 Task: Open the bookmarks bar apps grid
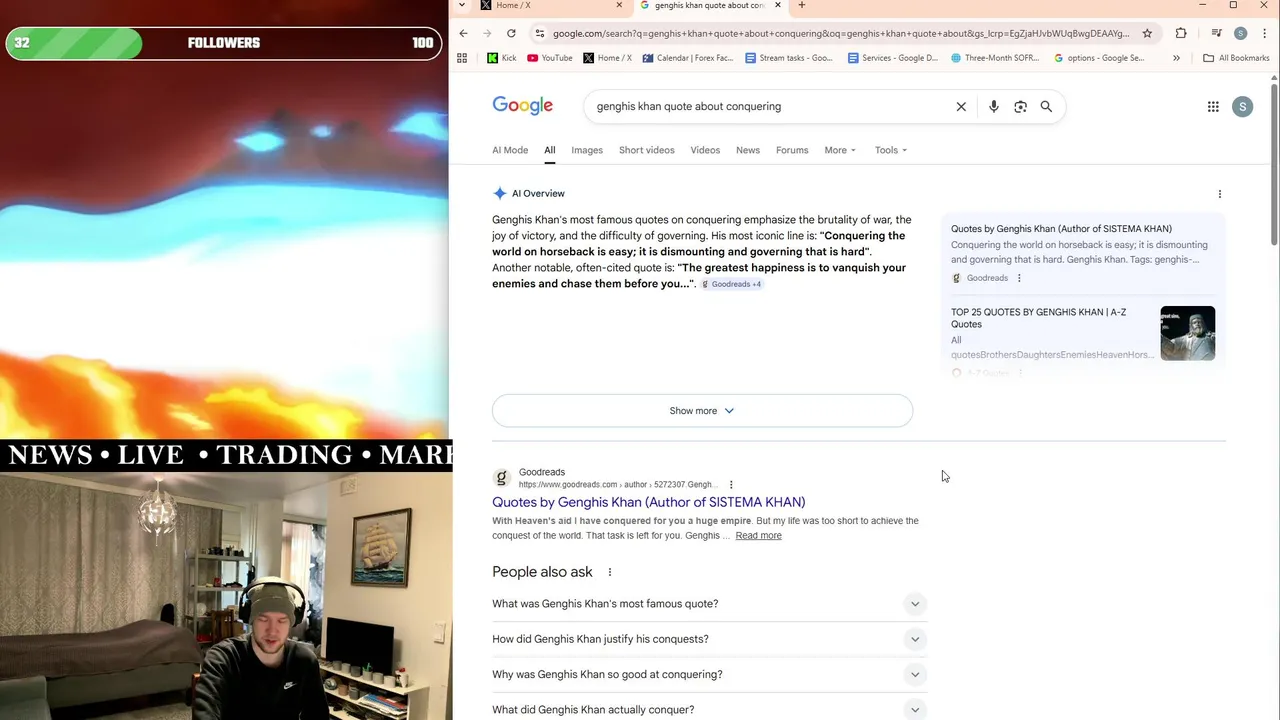[x=462, y=58]
